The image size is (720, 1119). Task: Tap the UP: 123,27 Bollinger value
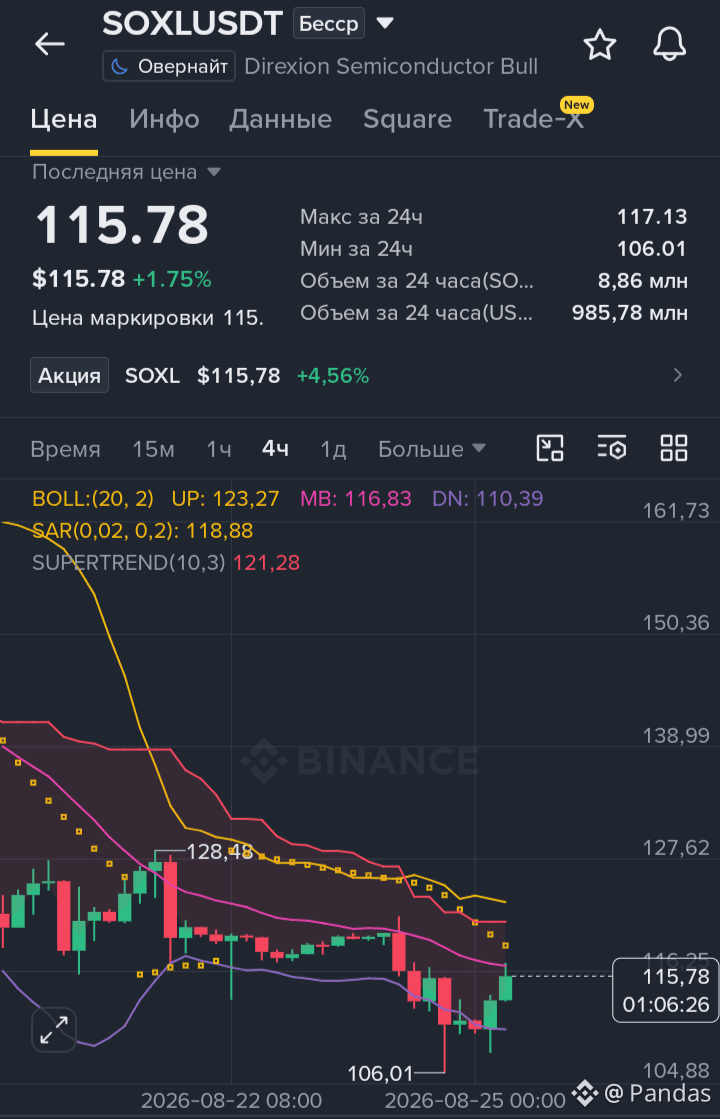pos(225,499)
